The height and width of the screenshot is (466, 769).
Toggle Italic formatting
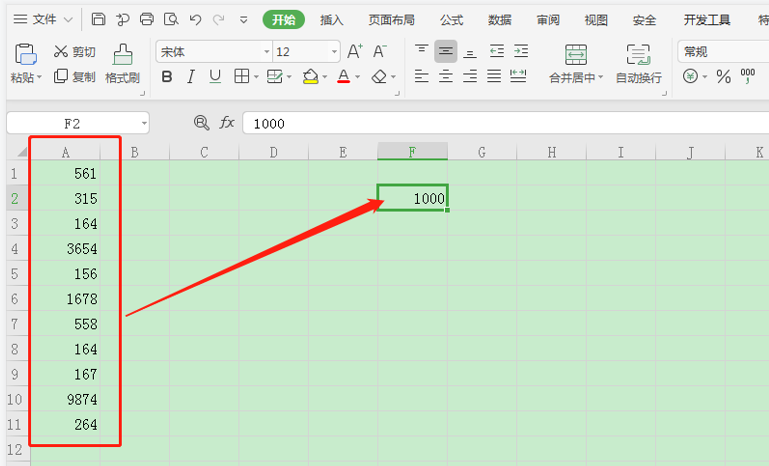[191, 77]
